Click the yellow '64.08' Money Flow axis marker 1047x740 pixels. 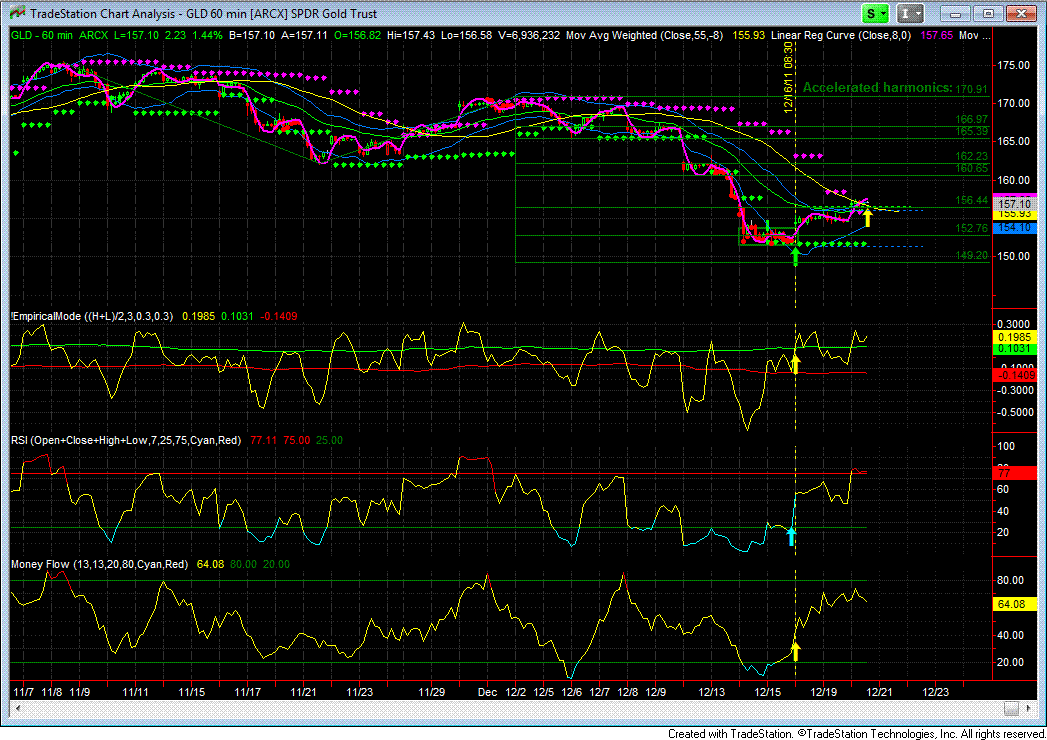[x=1014, y=604]
